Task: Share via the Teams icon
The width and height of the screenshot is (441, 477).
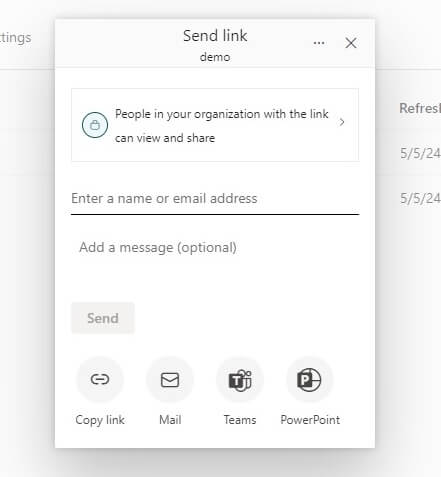Action: [x=240, y=380]
